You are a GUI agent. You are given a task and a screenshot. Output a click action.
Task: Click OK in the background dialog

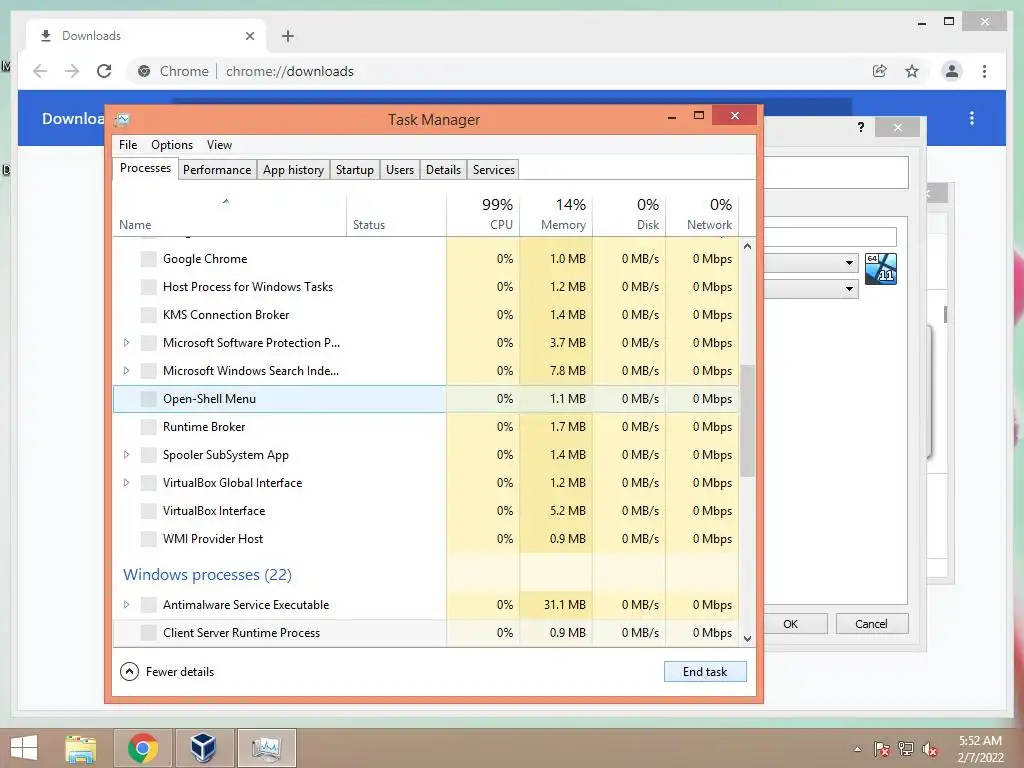[x=790, y=624]
